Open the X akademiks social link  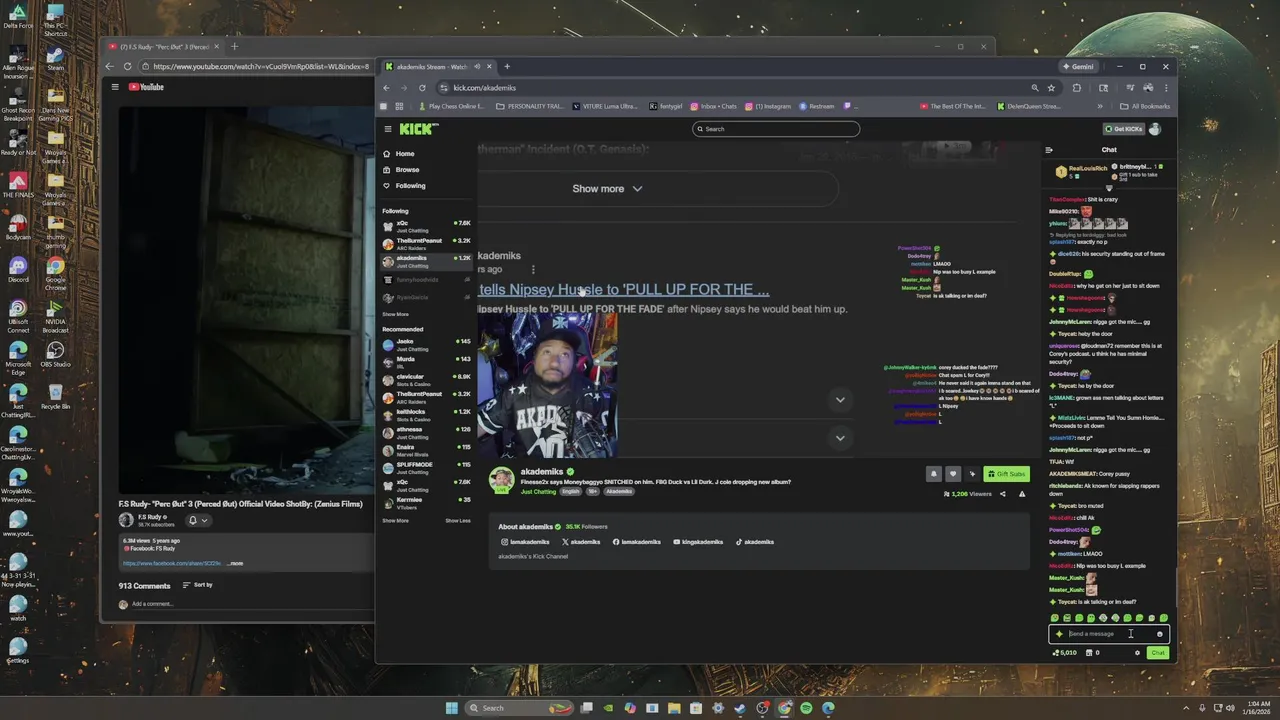point(581,542)
